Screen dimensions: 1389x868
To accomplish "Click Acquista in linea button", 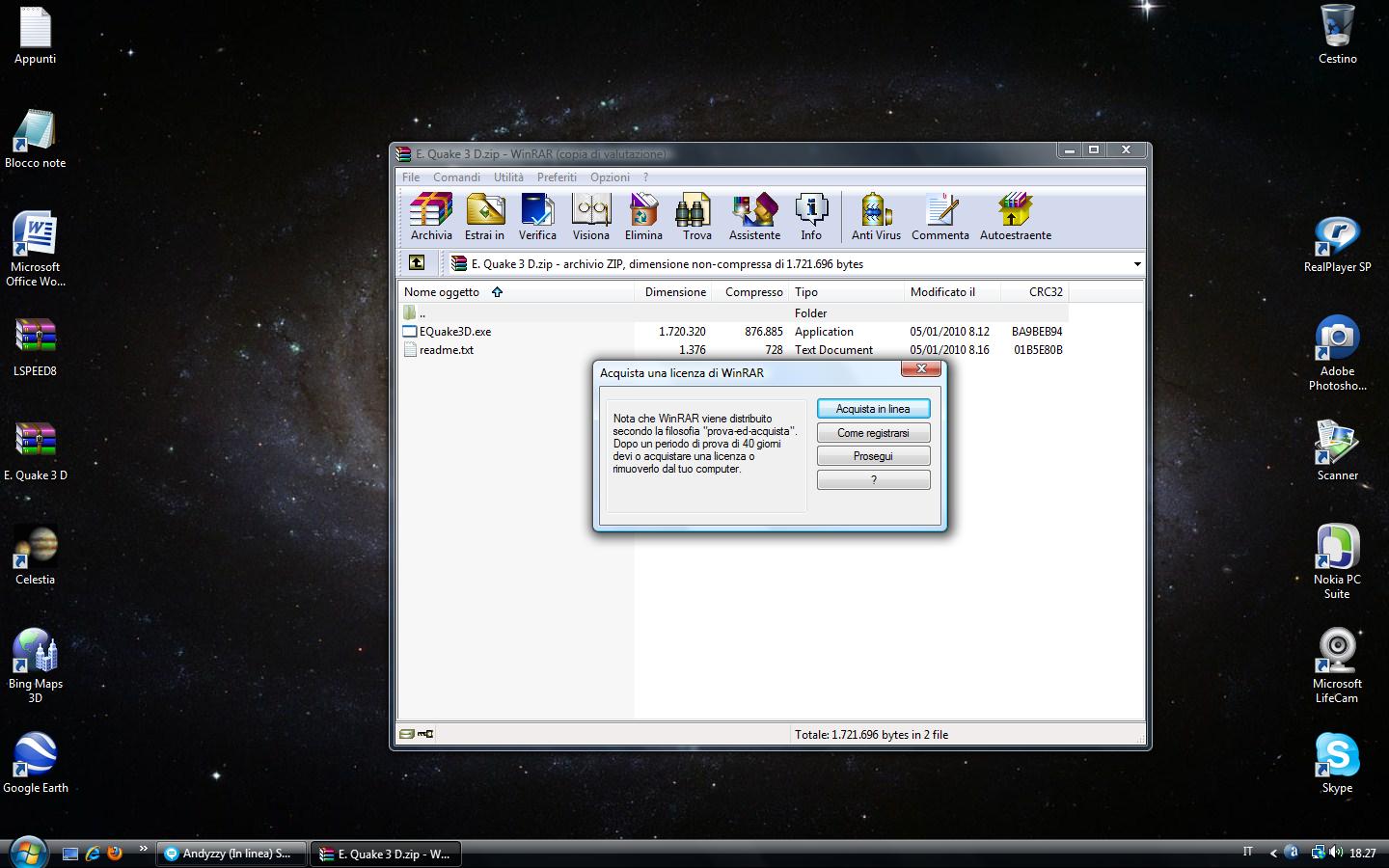I will point(873,409).
